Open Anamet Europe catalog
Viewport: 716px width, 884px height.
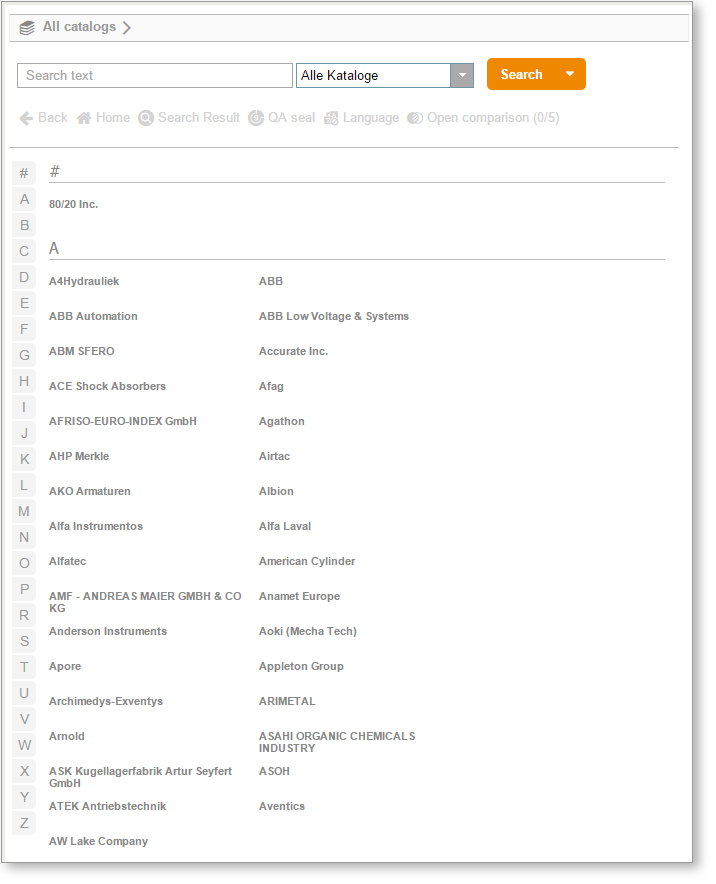click(299, 596)
